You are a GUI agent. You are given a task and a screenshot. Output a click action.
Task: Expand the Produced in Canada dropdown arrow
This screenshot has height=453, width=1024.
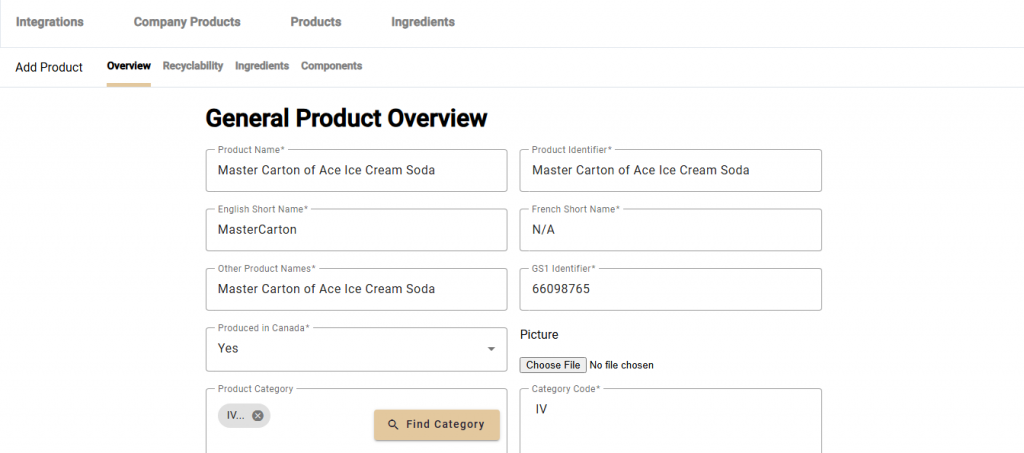click(x=491, y=349)
